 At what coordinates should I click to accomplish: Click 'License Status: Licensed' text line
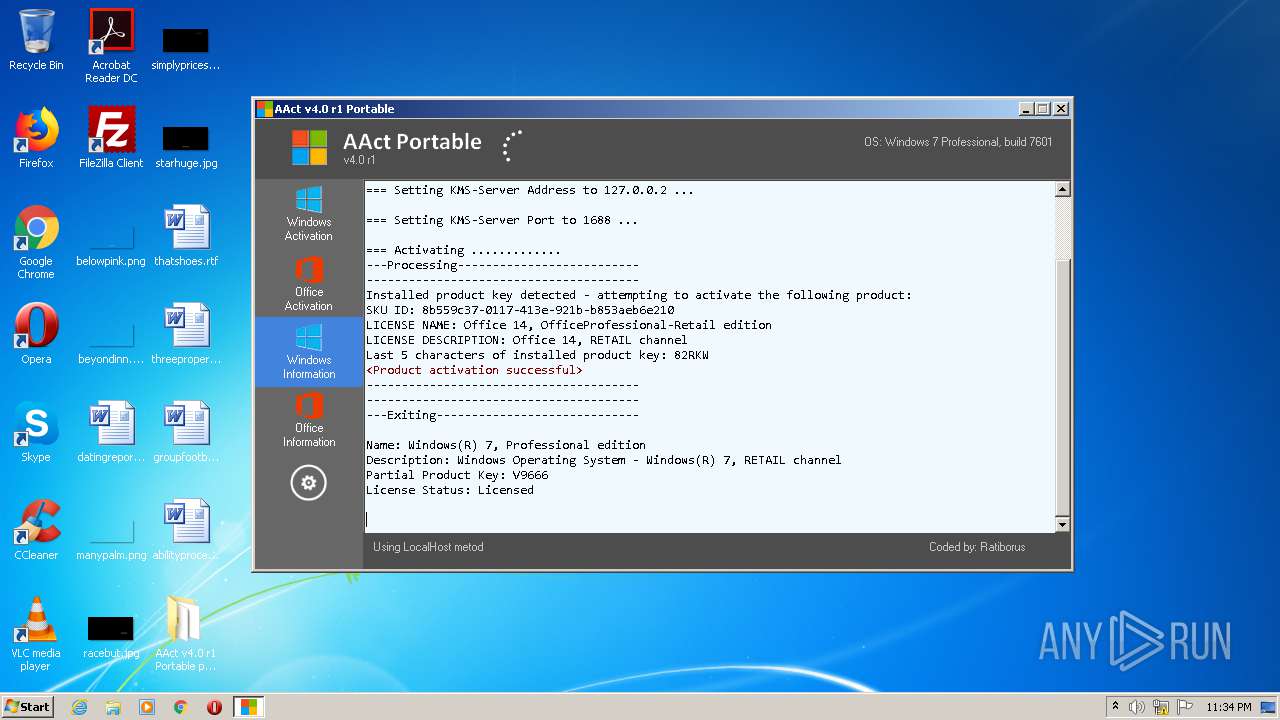(x=450, y=490)
